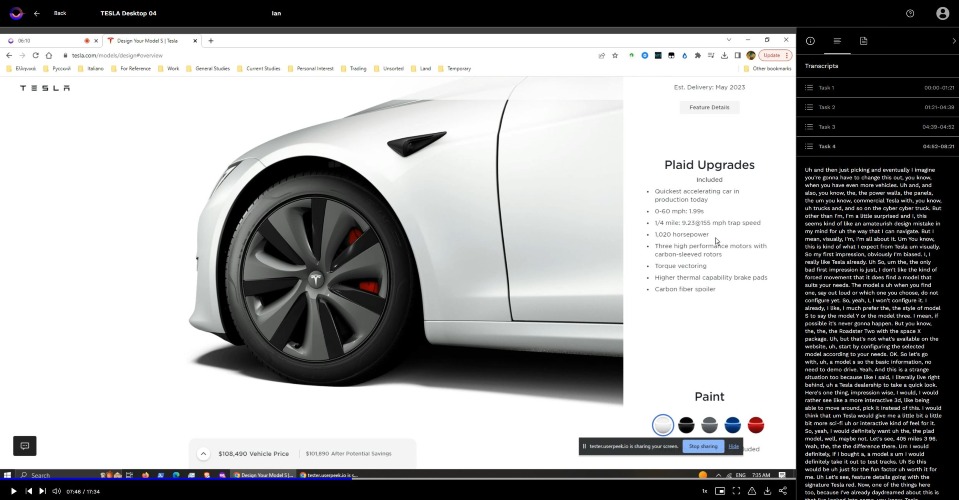The image size is (959, 500).
Task: Skip to next segment in player
Action: click(42, 491)
